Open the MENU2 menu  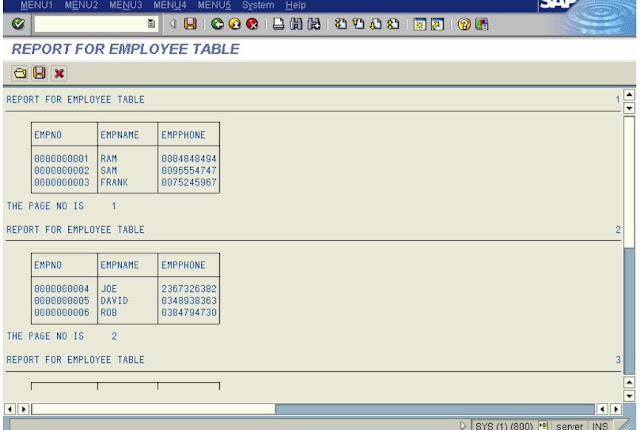click(81, 5)
